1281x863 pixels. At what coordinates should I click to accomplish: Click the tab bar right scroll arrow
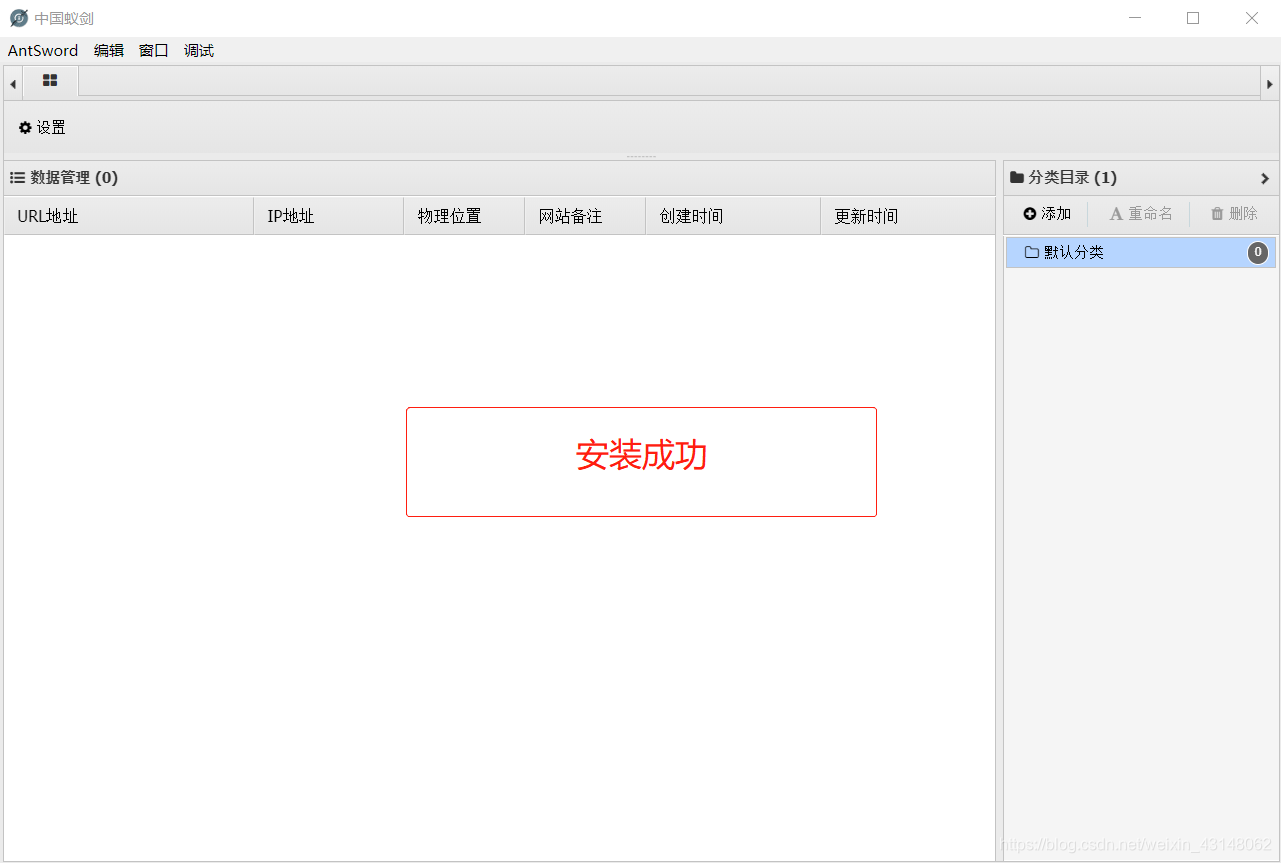pos(1270,84)
